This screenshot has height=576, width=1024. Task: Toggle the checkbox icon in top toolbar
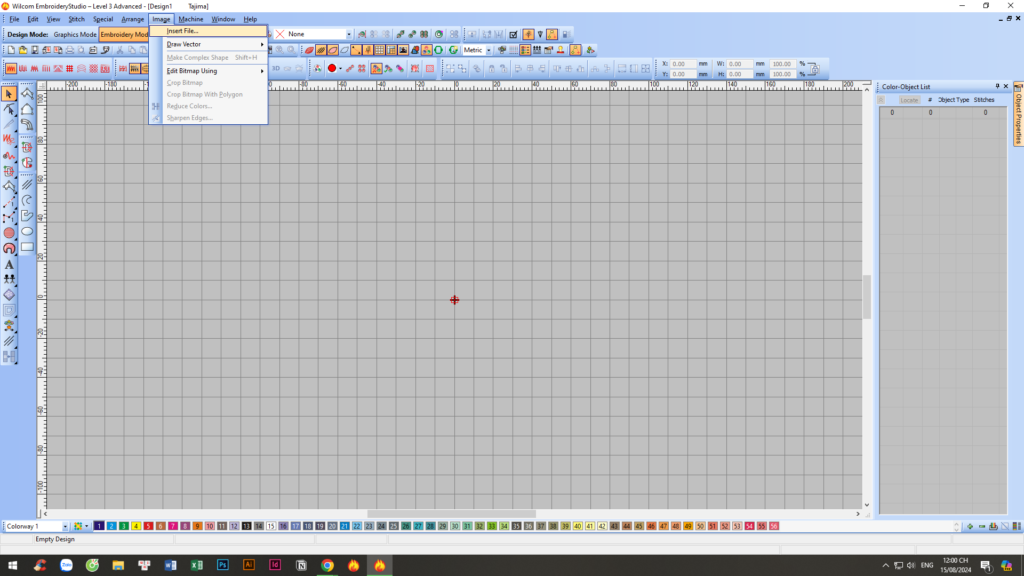click(x=513, y=34)
